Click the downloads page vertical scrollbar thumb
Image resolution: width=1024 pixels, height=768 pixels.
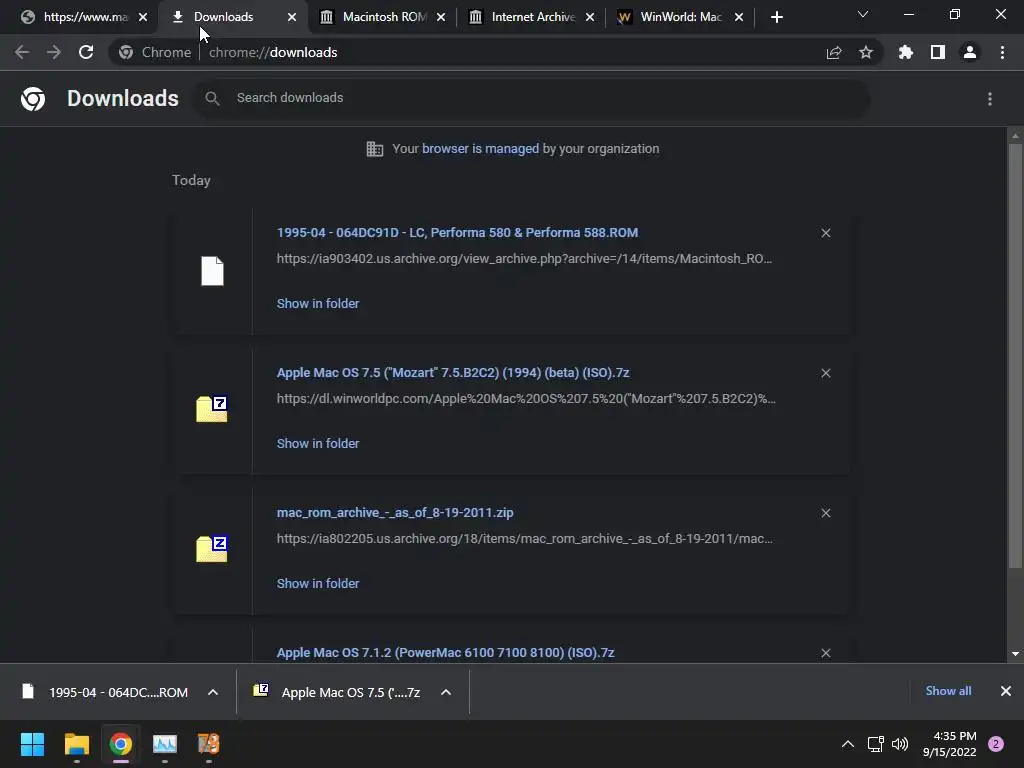[1015, 356]
